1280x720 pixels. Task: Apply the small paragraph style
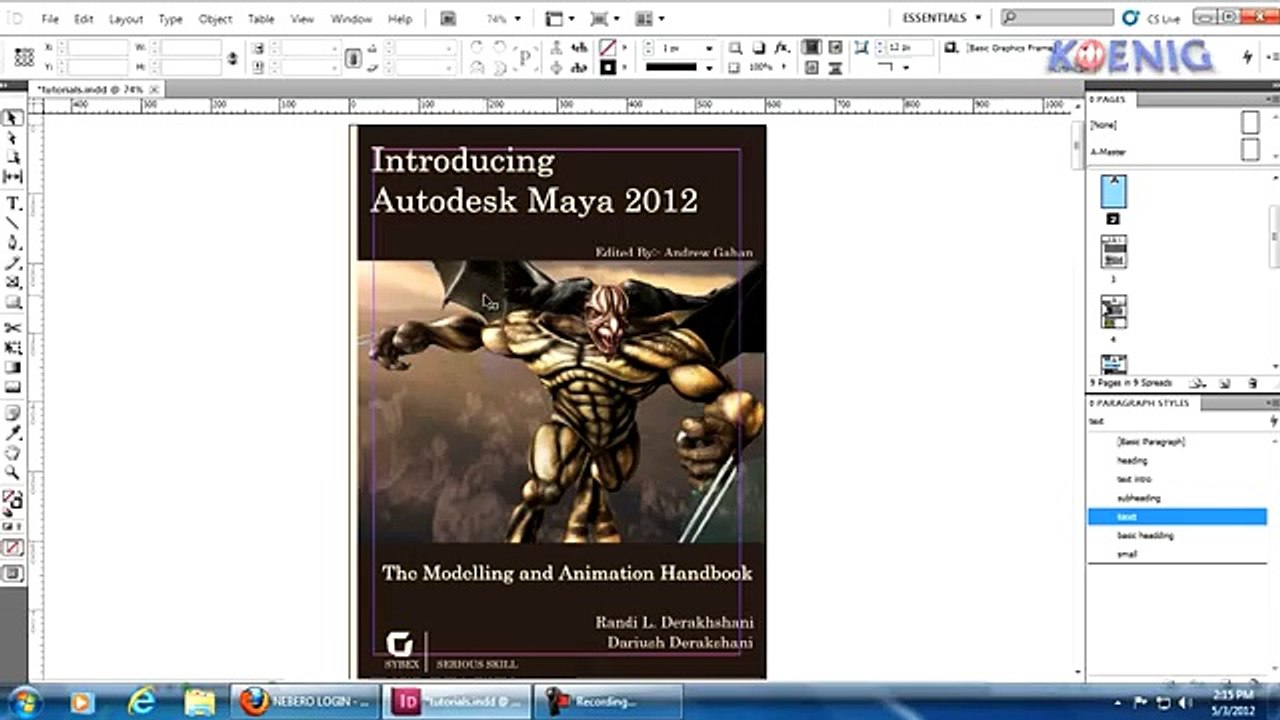point(1128,554)
